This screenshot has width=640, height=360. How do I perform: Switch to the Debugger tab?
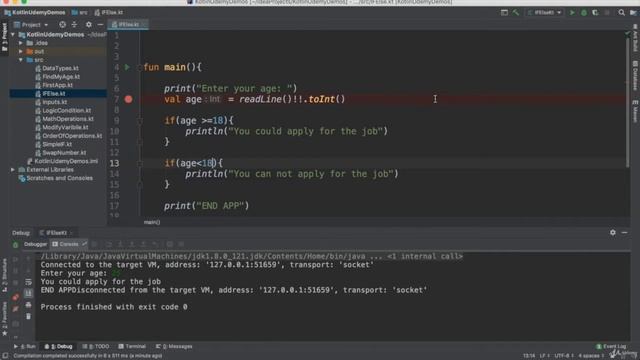click(35, 244)
